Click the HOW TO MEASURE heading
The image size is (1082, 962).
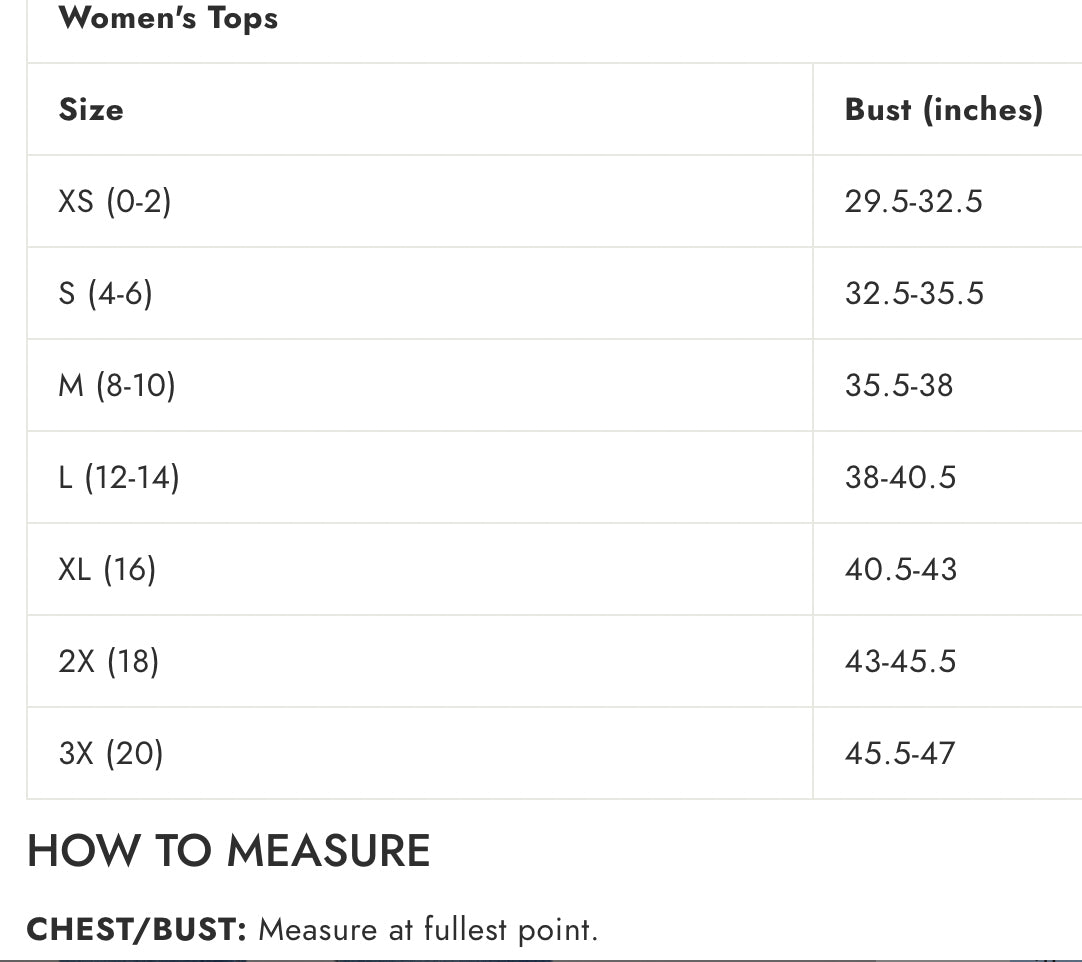pos(228,850)
